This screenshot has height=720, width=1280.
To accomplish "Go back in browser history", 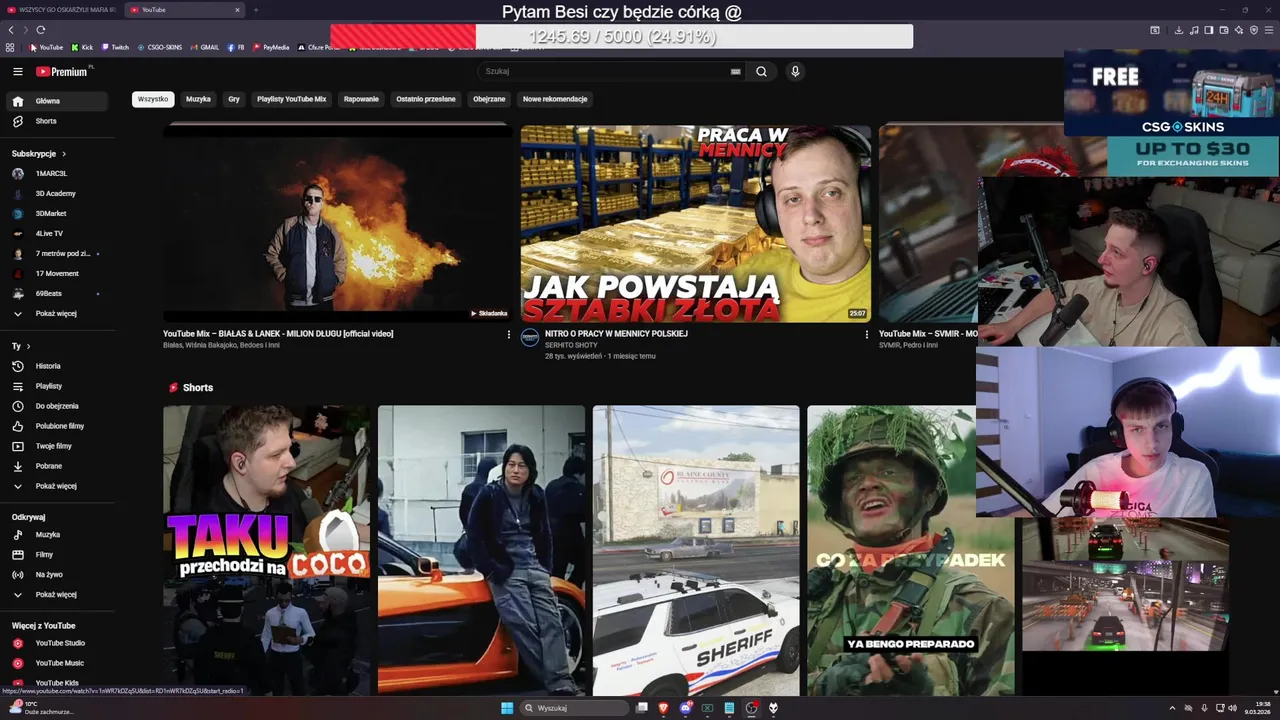I will click(x=11, y=30).
